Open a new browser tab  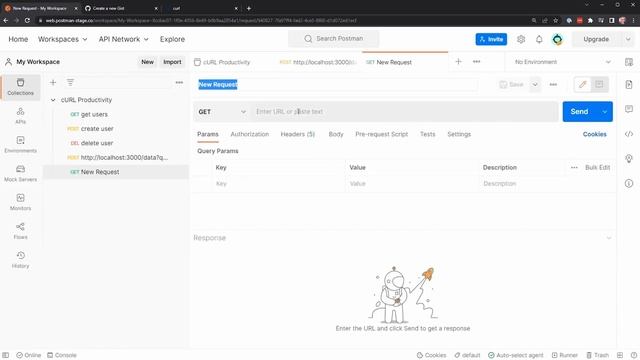tap(249, 8)
